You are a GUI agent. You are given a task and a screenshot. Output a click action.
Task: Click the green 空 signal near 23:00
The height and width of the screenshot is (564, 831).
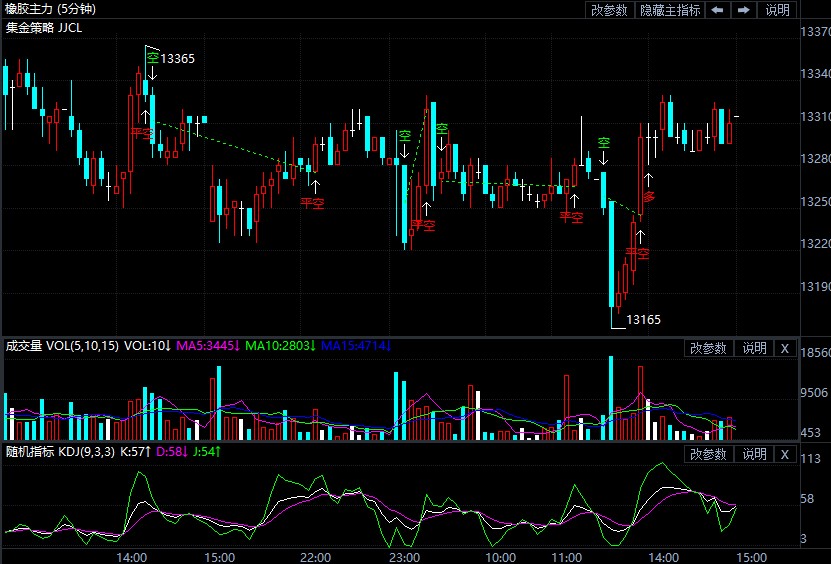[x=404, y=137]
